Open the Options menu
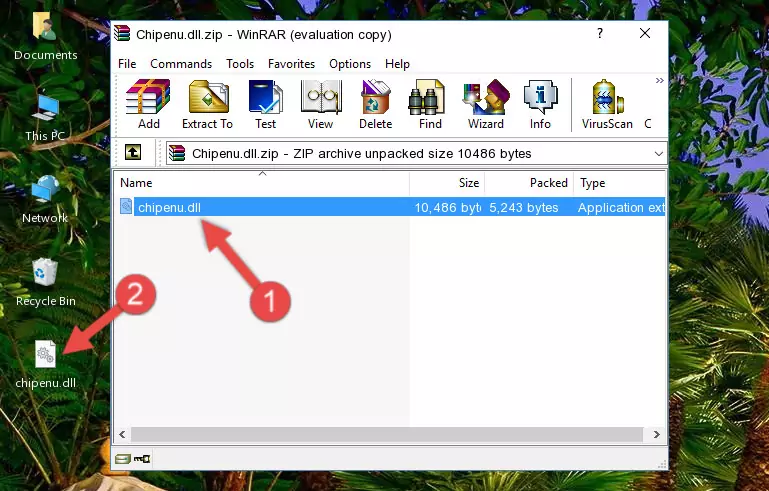The height and width of the screenshot is (491, 769). coord(350,64)
